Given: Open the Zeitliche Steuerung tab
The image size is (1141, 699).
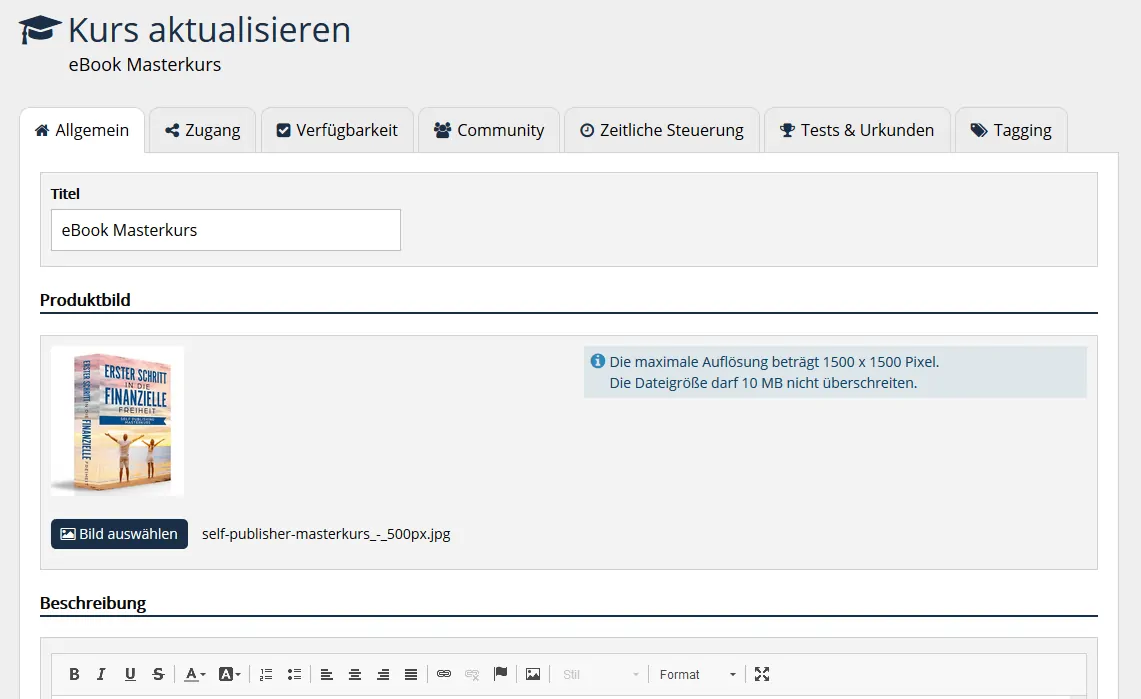Looking at the screenshot, I should tap(661, 130).
